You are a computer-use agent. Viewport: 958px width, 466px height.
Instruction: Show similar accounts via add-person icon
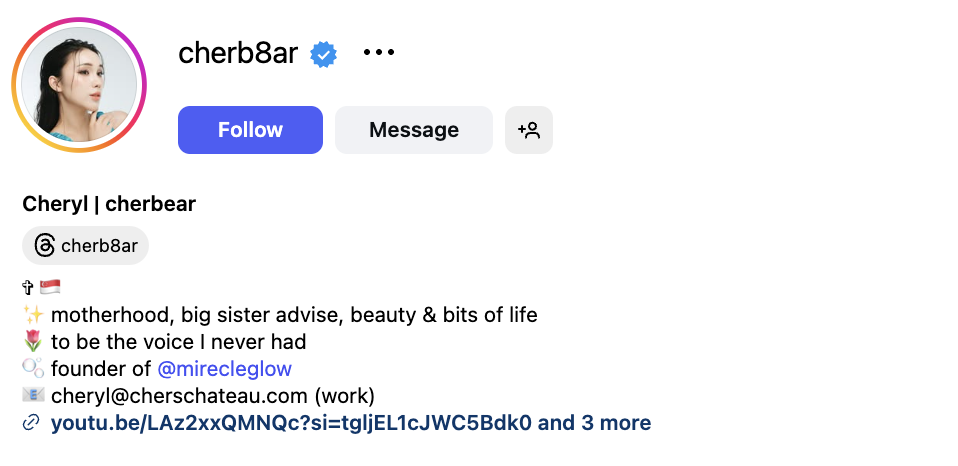point(529,130)
